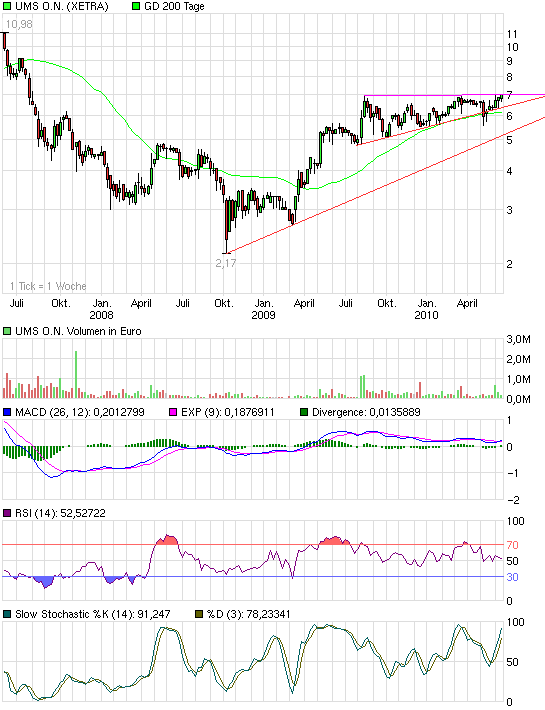Screen dimensions: 545x710
Task: Click the 10,98 high price label
Action: tap(19, 24)
